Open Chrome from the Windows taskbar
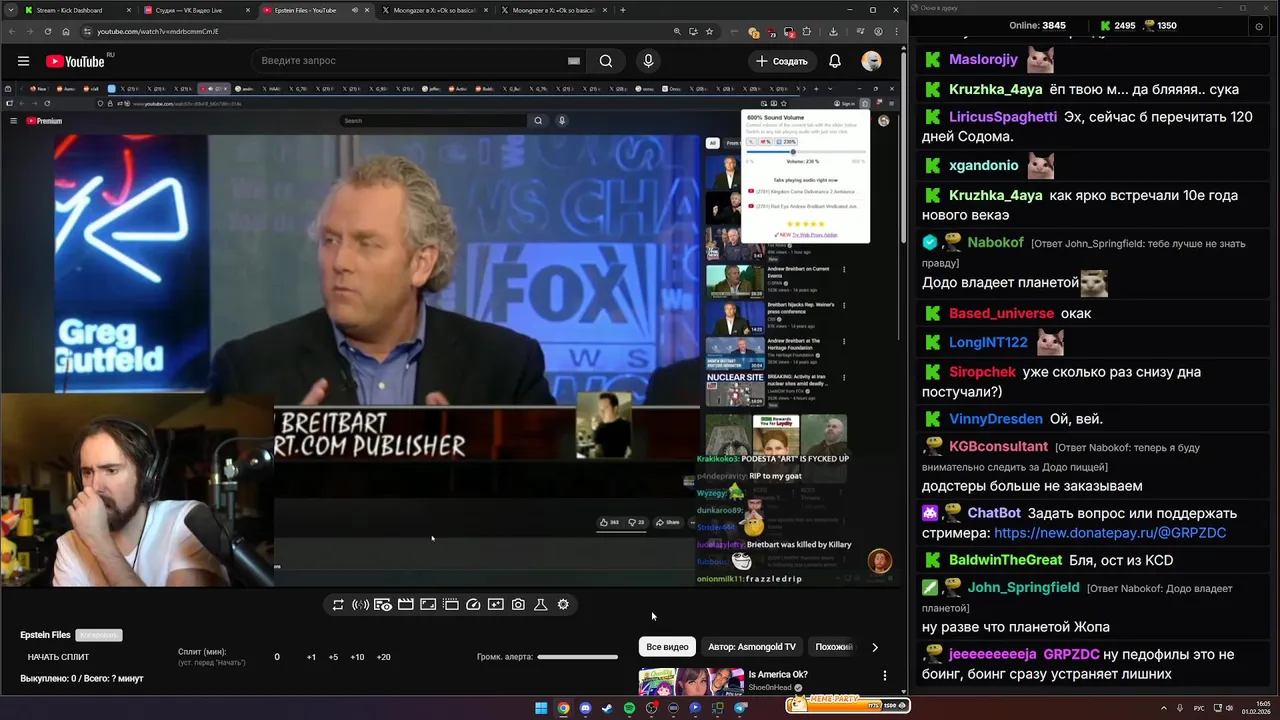This screenshot has width=1280, height=720. click(x=563, y=708)
